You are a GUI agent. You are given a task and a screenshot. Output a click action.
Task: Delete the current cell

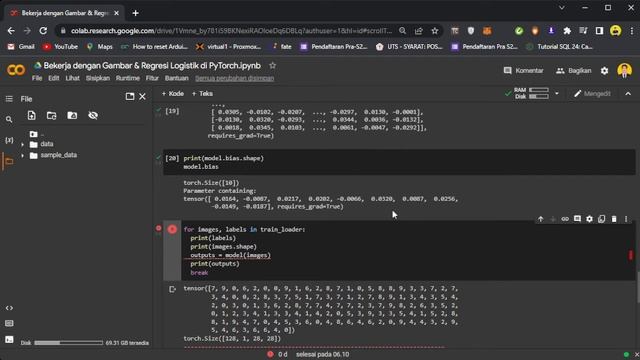pyautogui.click(x=614, y=219)
